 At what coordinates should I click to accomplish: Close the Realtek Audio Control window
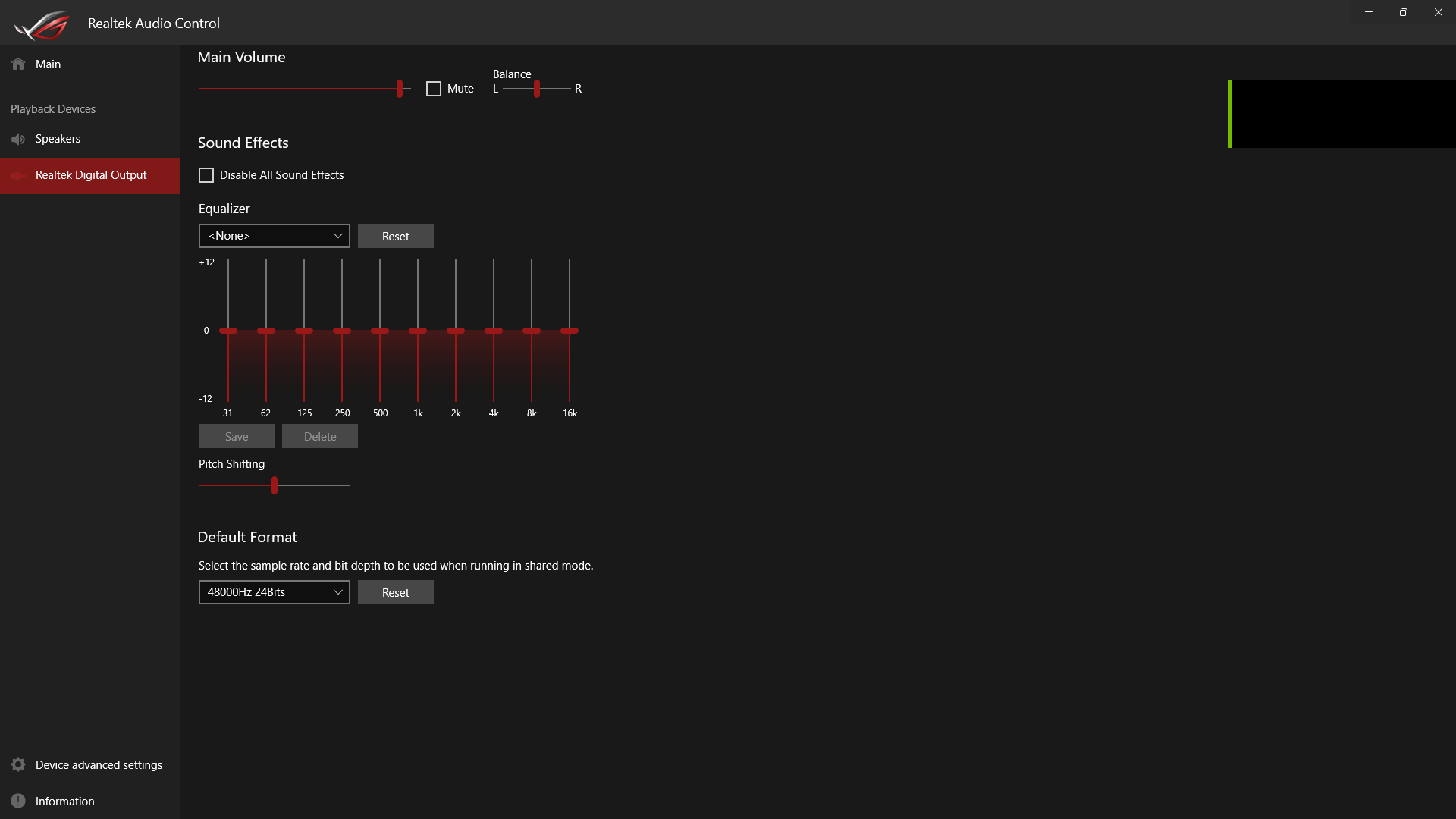coord(1439,12)
